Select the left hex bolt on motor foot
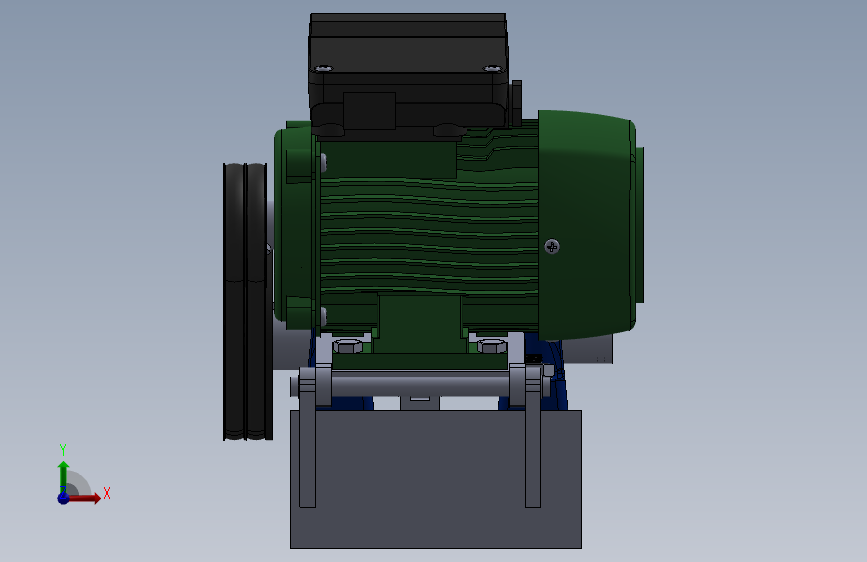The height and width of the screenshot is (562, 867). coord(348,346)
